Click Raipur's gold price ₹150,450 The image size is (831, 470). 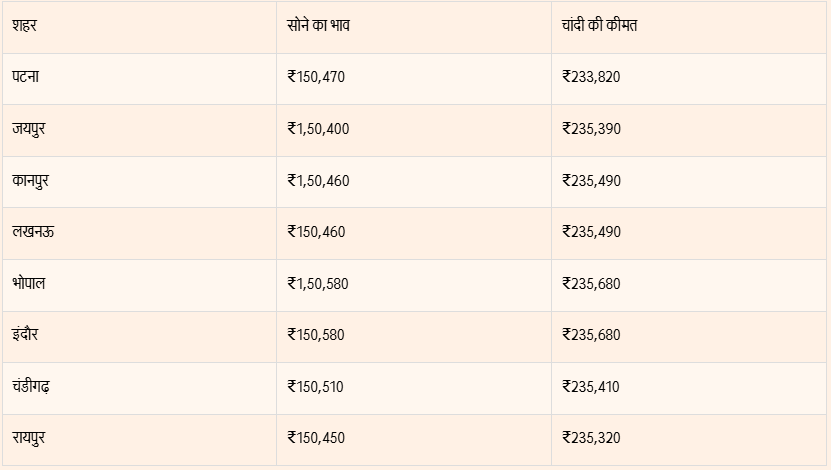click(316, 438)
